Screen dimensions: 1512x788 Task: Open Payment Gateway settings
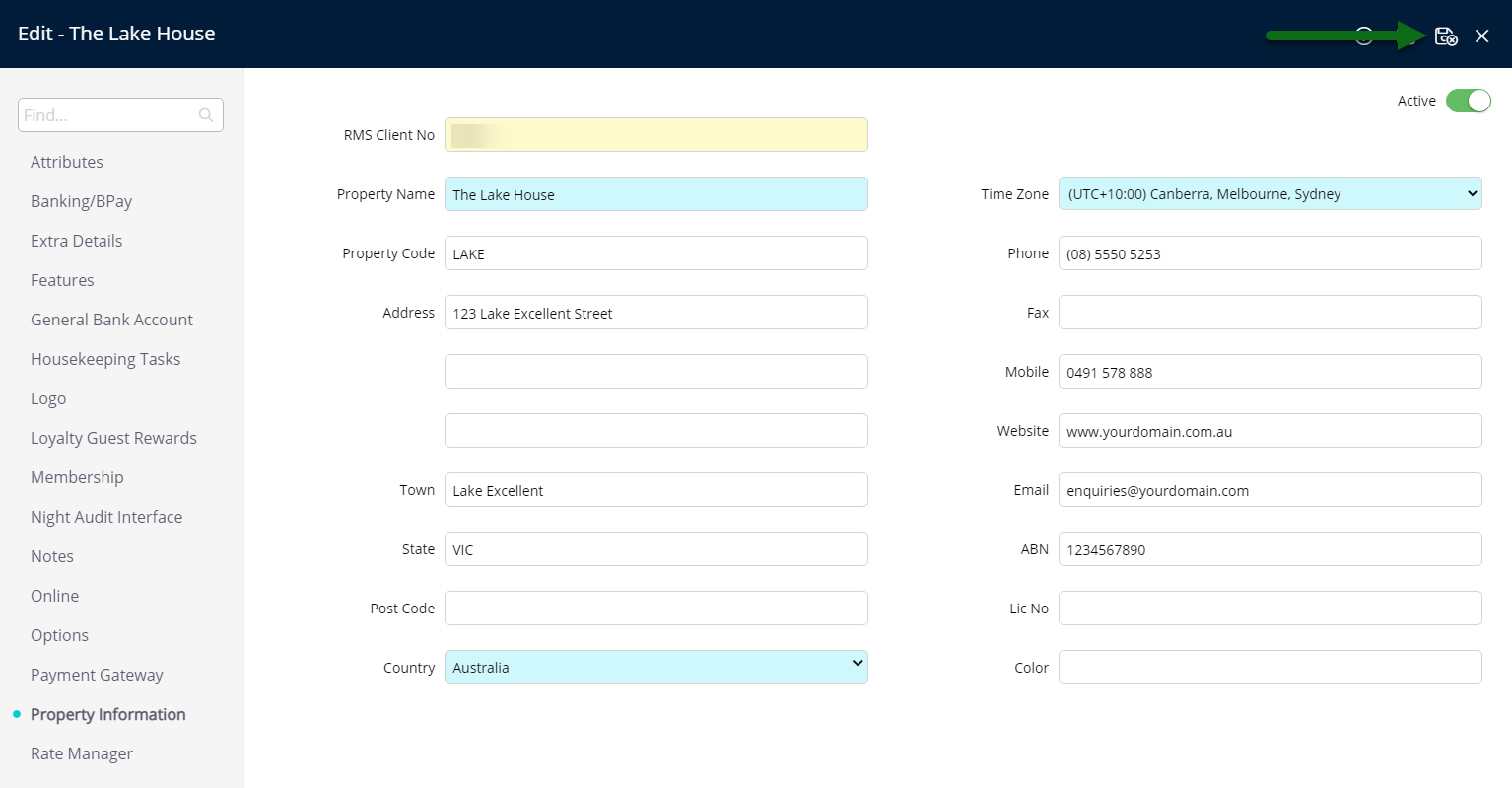pyautogui.click(x=97, y=675)
